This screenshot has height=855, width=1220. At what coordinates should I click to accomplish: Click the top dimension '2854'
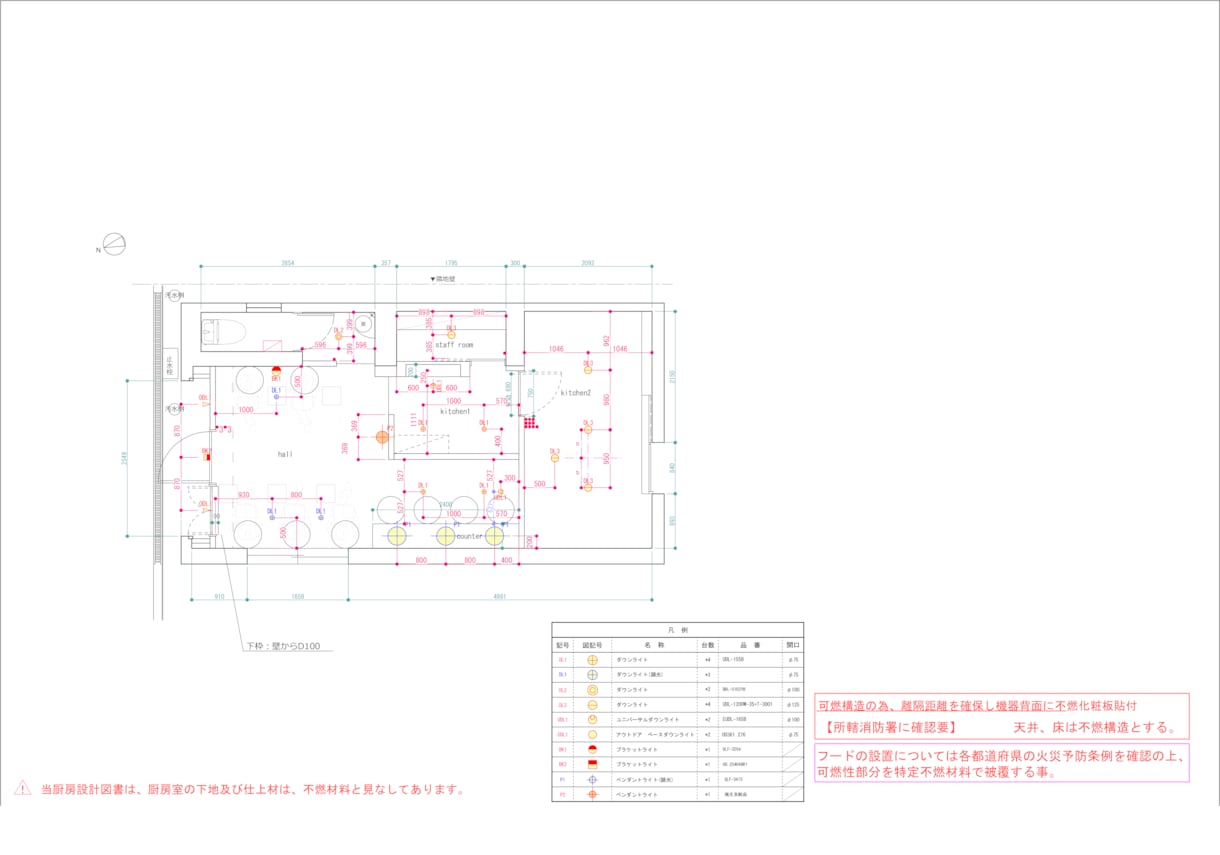[287, 263]
